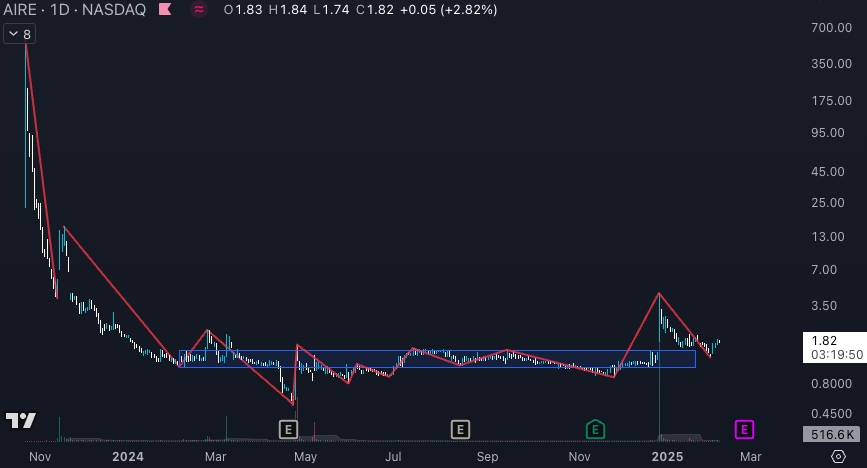Open chart settings gear in bottom corner
Viewport: 867px width, 468px height.
838,456
